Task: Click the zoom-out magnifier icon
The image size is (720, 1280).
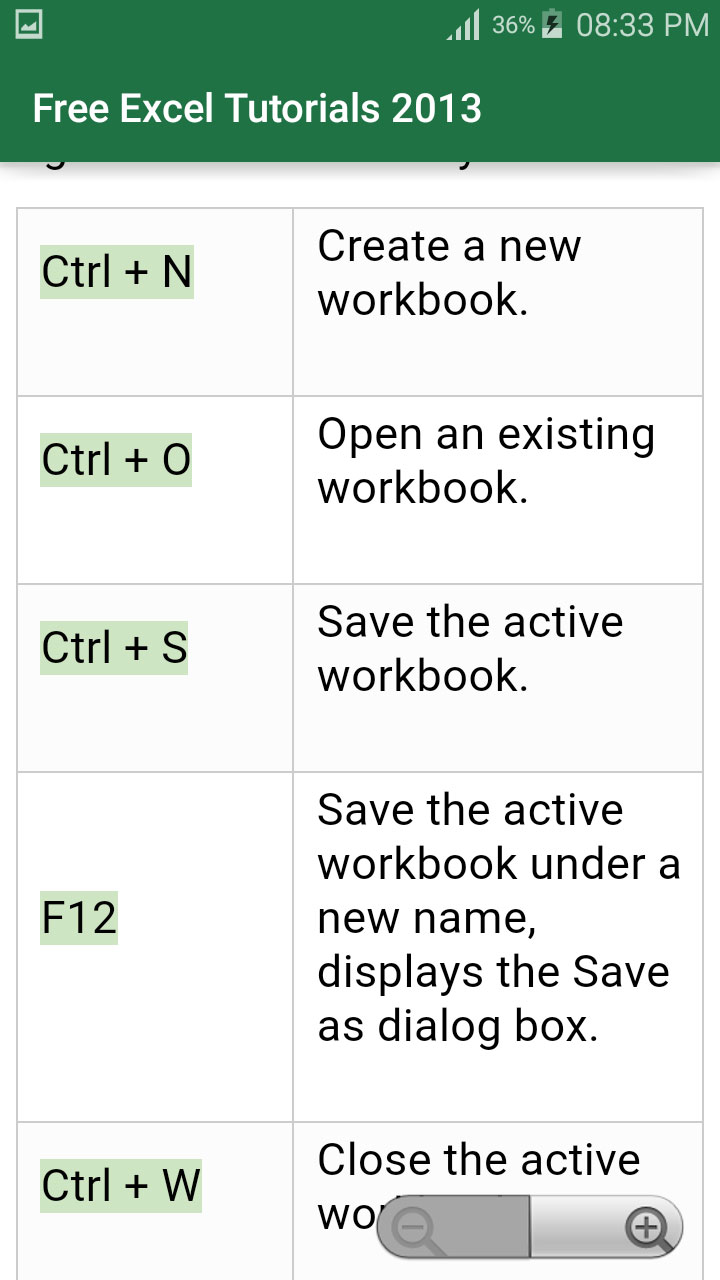Action: [414, 1225]
